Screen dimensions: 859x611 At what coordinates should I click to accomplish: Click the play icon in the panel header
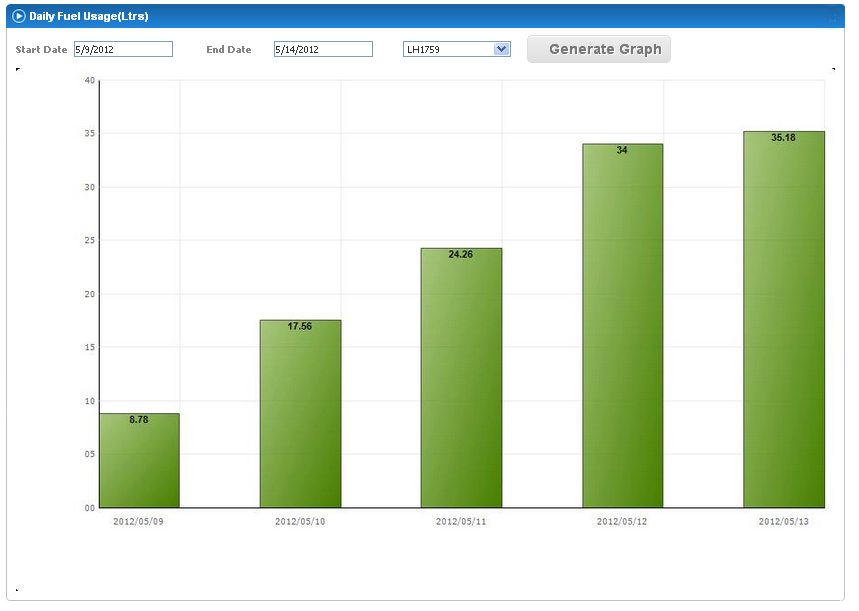[18, 16]
